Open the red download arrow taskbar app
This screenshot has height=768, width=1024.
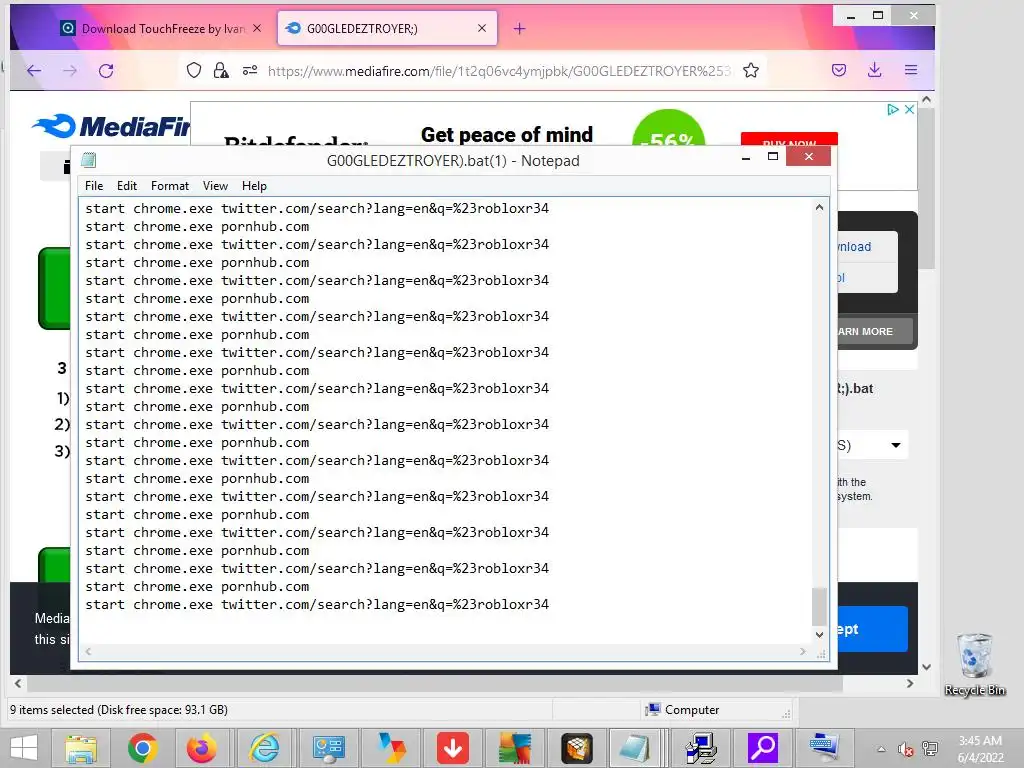(x=453, y=748)
